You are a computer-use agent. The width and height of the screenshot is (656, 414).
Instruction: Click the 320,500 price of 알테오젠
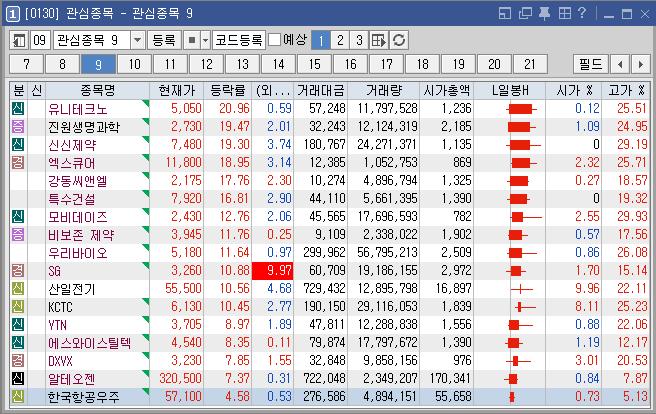(180, 378)
